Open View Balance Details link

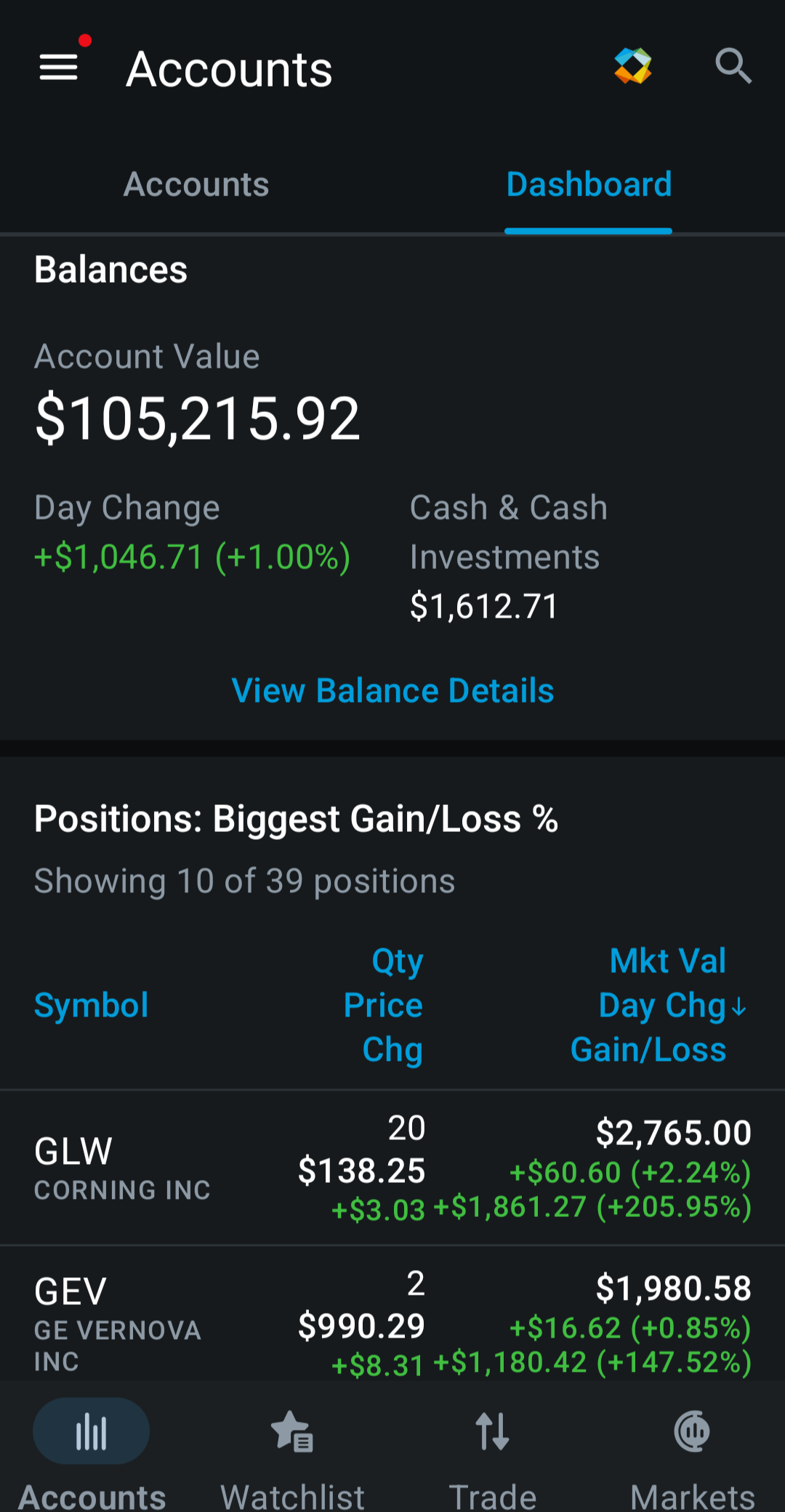(392, 690)
